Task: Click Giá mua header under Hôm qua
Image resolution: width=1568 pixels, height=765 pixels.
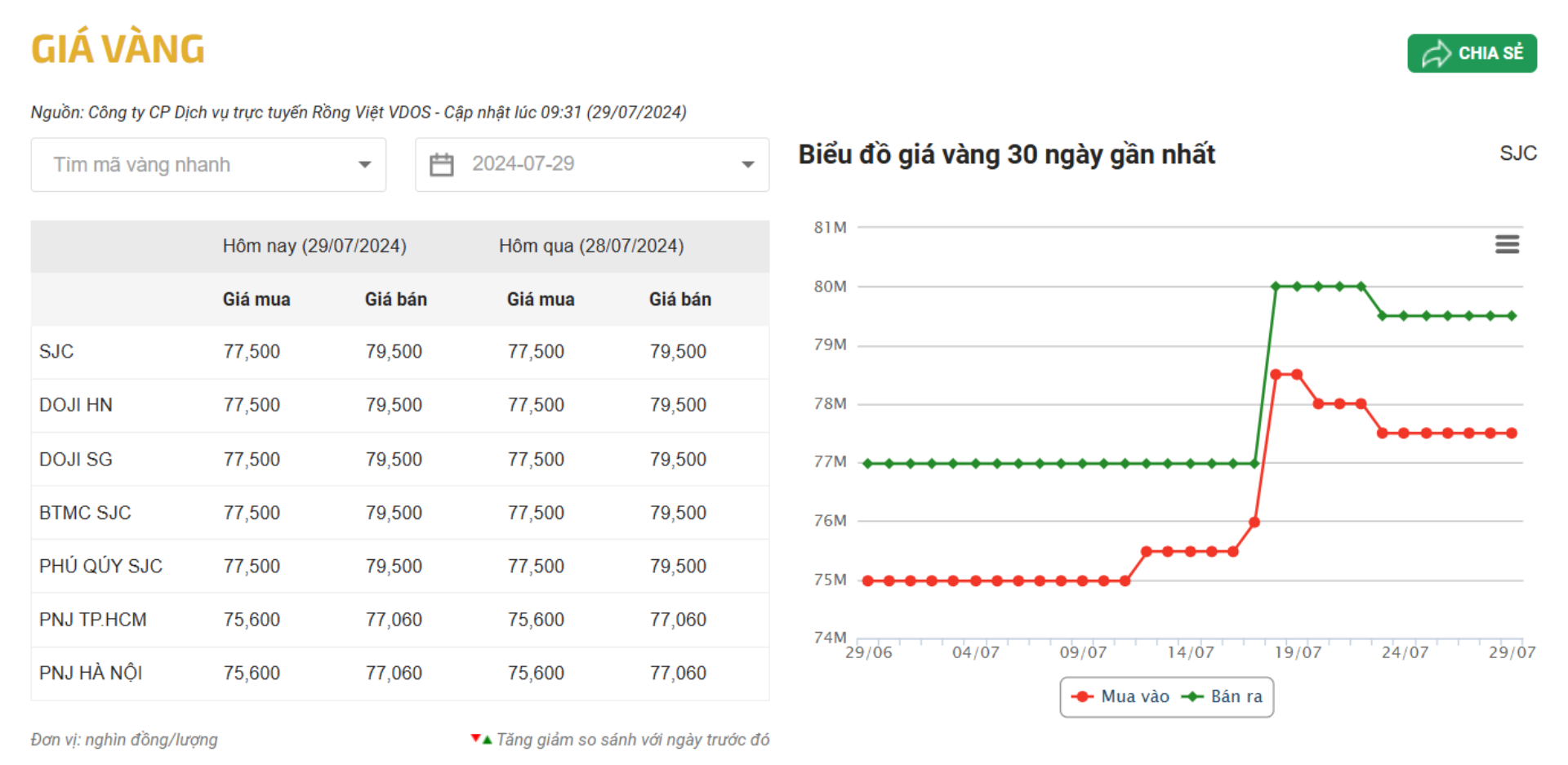Action: (541, 300)
